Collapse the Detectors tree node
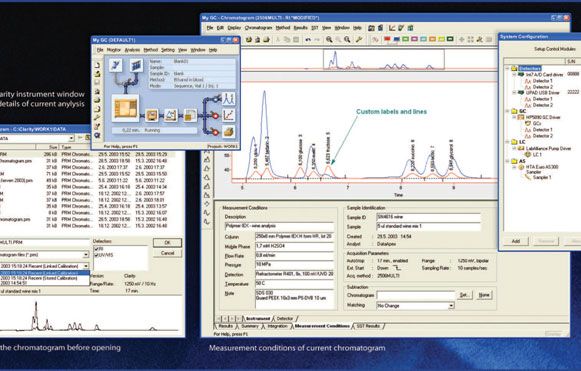 tap(507, 69)
